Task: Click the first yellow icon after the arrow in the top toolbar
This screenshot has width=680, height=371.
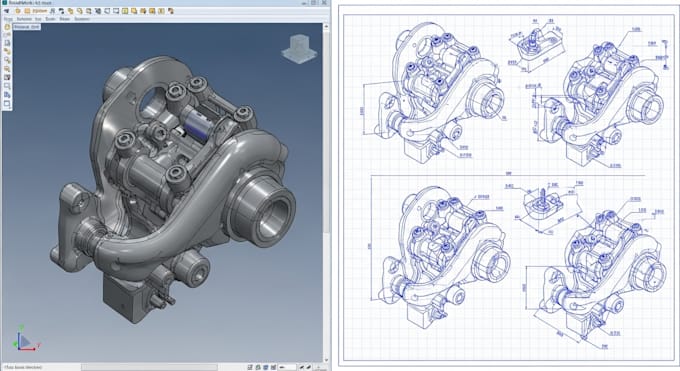Action: pos(18,11)
